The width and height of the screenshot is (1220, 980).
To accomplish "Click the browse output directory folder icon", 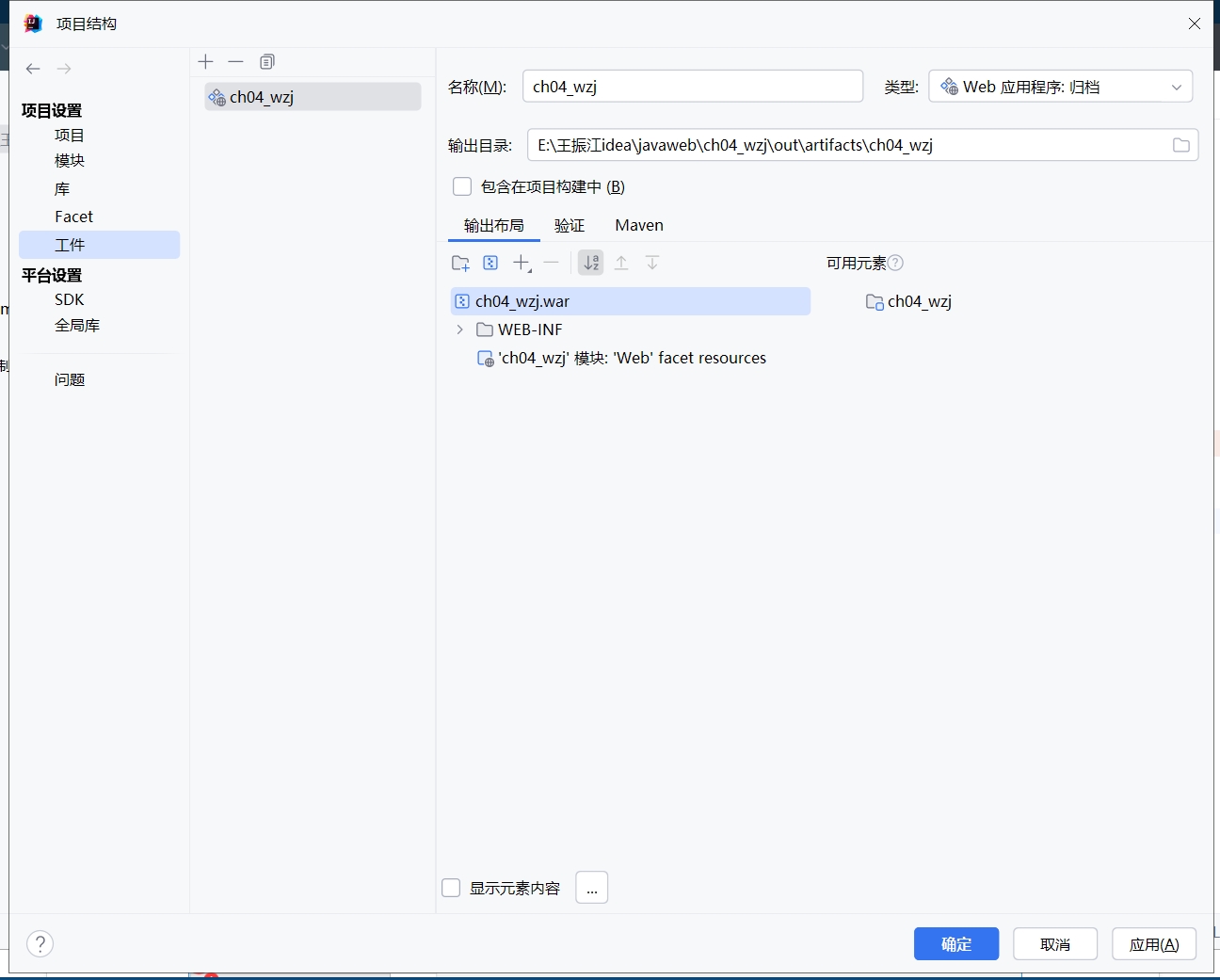I will (x=1180, y=145).
